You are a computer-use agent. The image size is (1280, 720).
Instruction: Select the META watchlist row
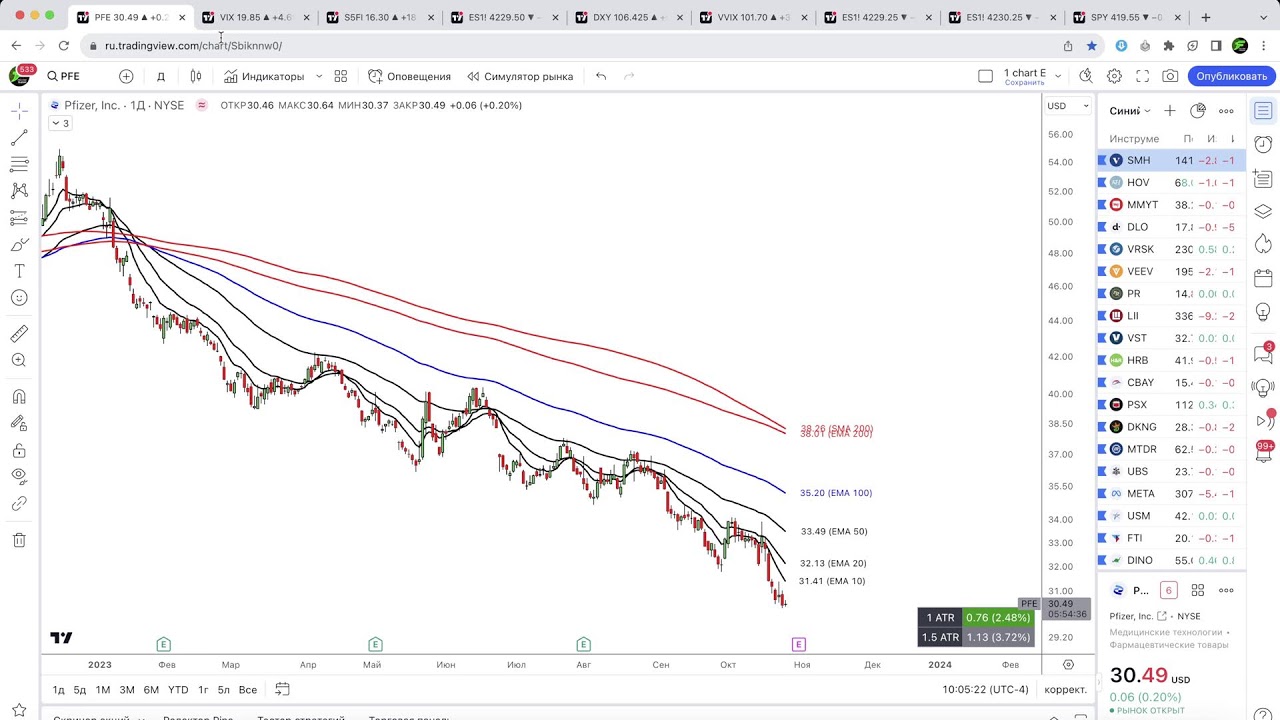pos(1171,493)
